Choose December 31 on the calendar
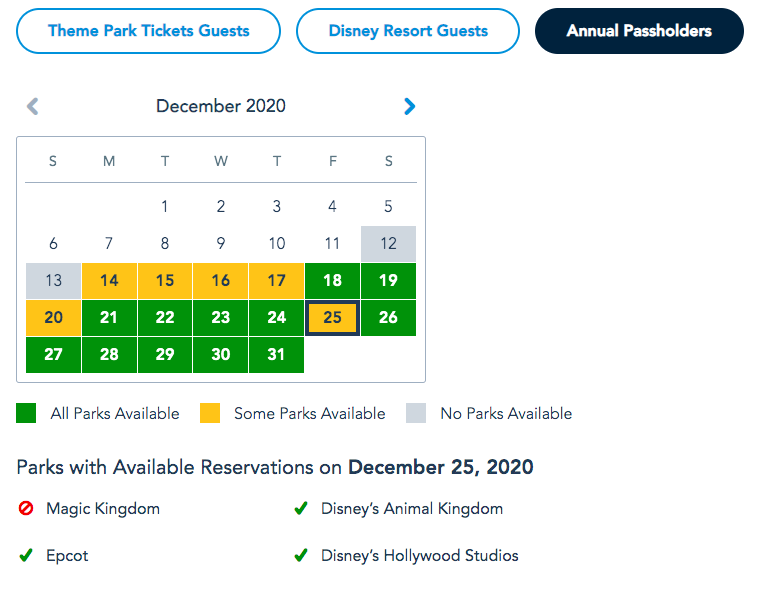The image size is (761, 593). (x=276, y=354)
